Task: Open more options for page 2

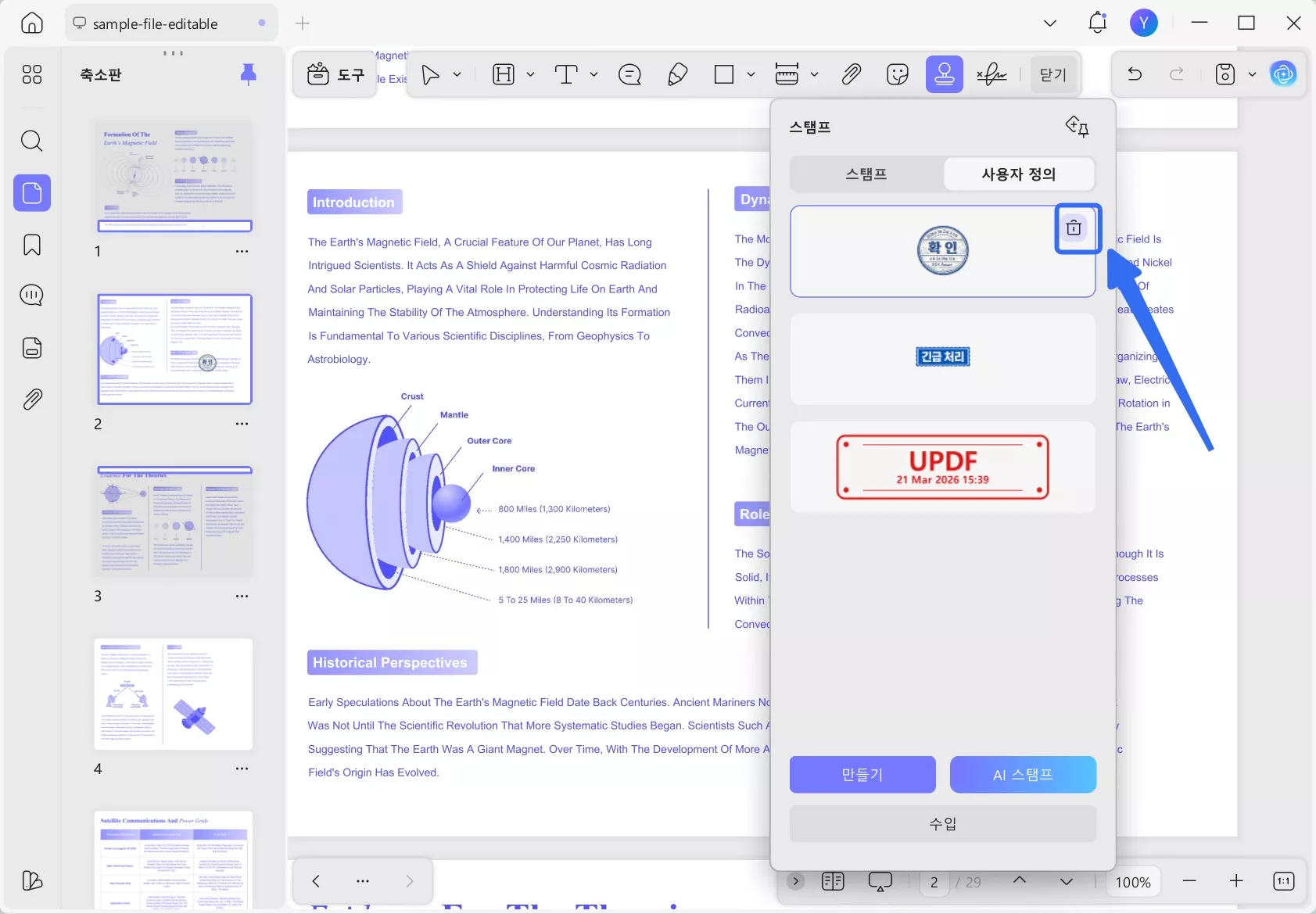Action: (x=242, y=424)
